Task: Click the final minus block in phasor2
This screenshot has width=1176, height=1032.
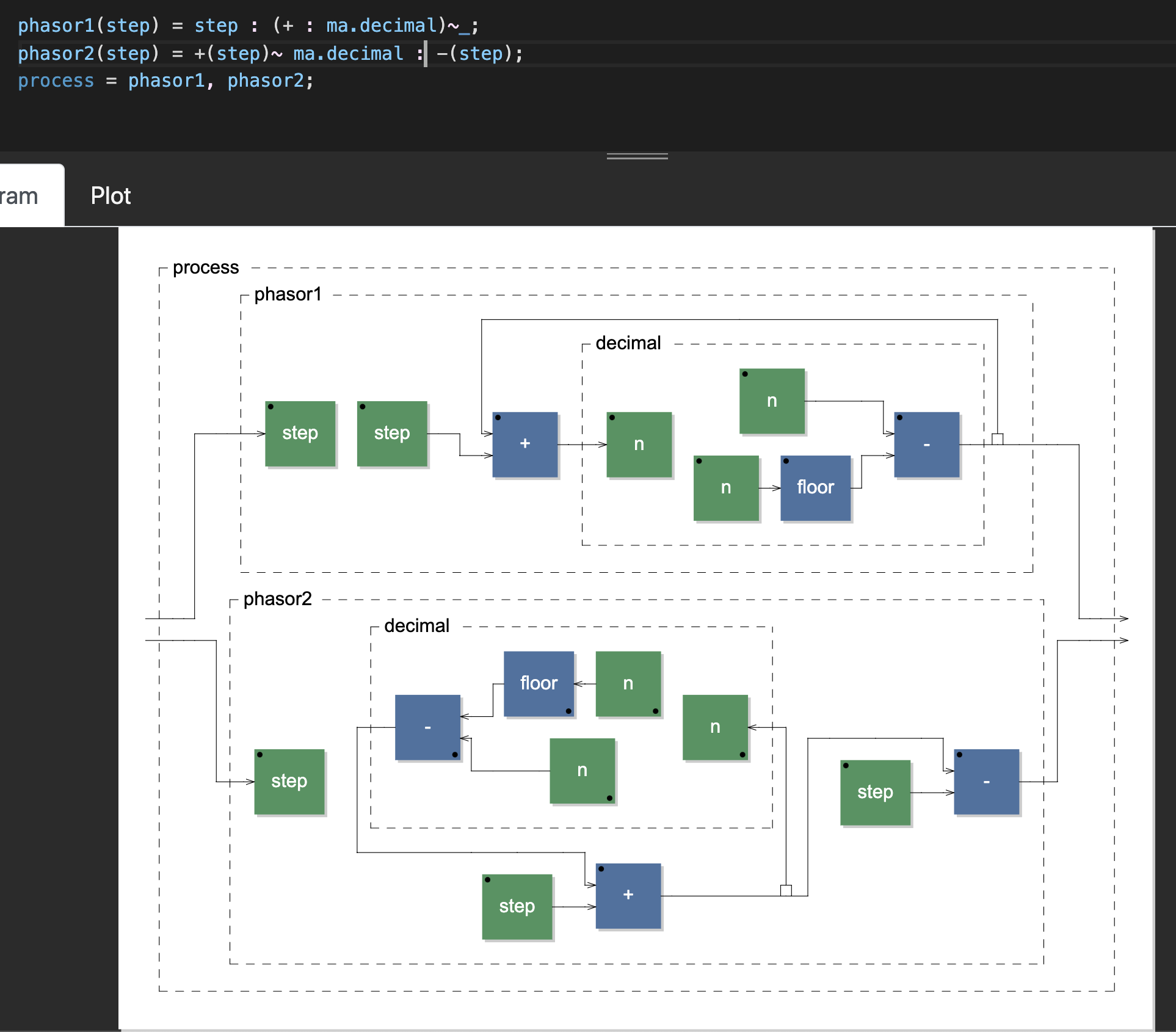Action: [986, 782]
